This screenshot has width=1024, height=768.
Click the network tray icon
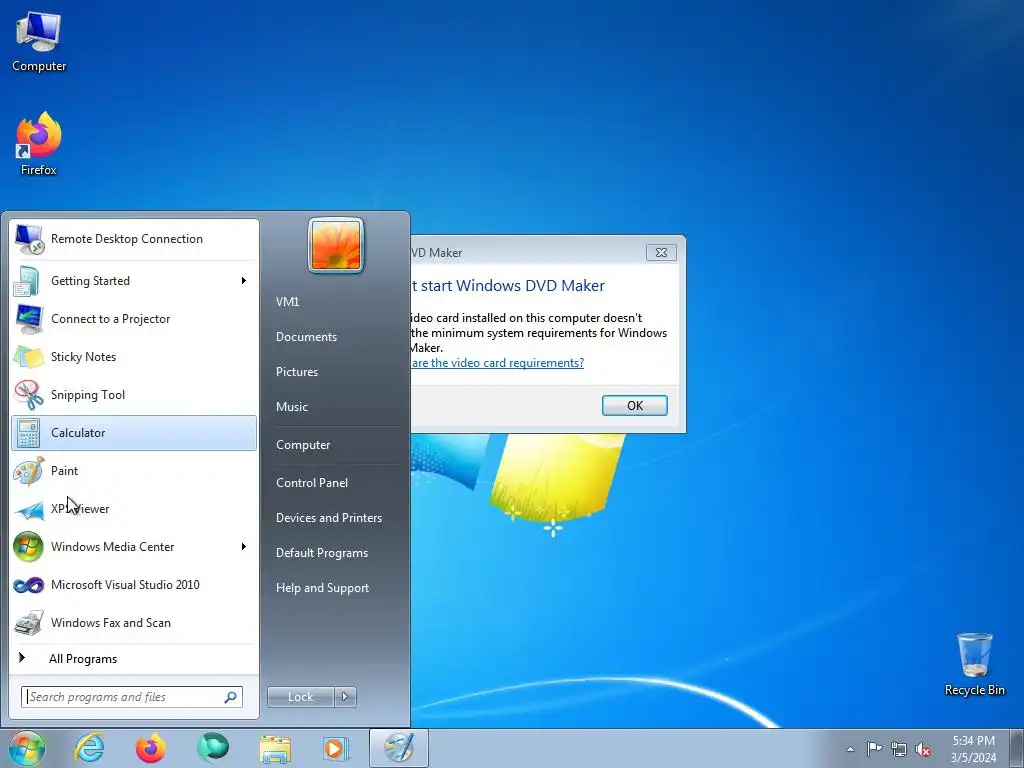click(899, 749)
